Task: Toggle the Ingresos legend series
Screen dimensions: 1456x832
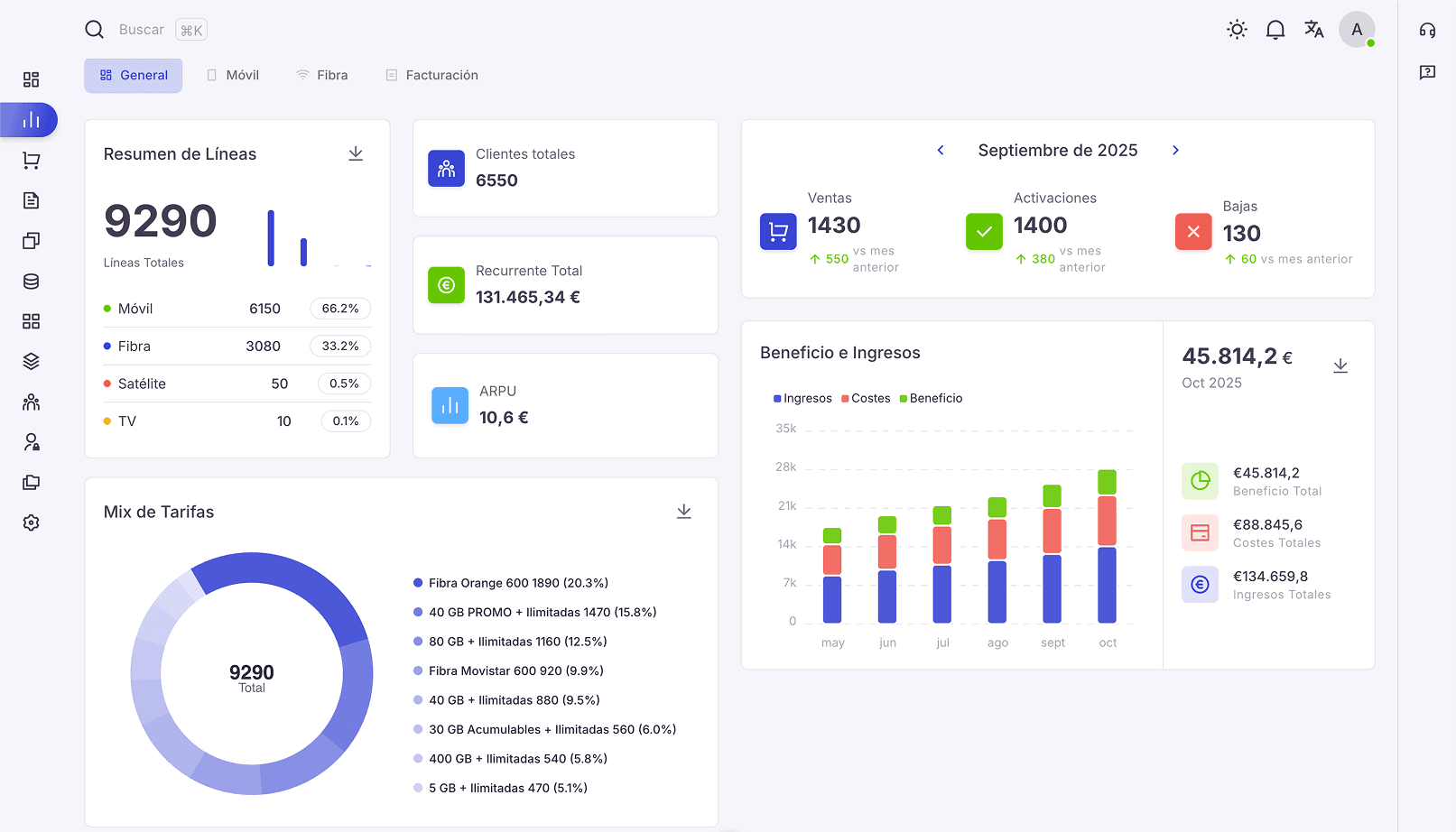Action: pyautogui.click(x=802, y=399)
